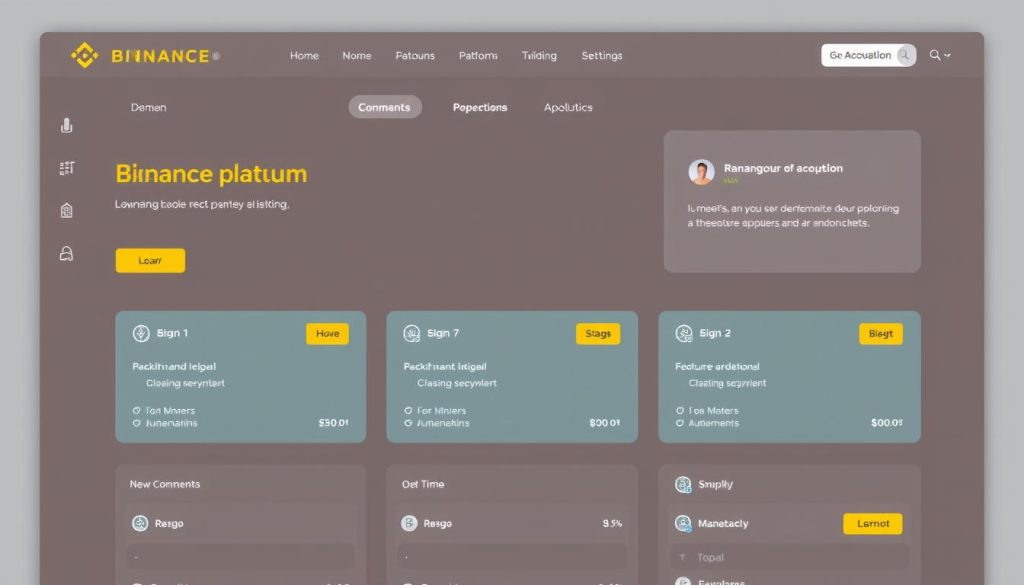This screenshot has height=585, width=1024.
Task: Click the Stags button on Sign 7
Action: pos(598,334)
